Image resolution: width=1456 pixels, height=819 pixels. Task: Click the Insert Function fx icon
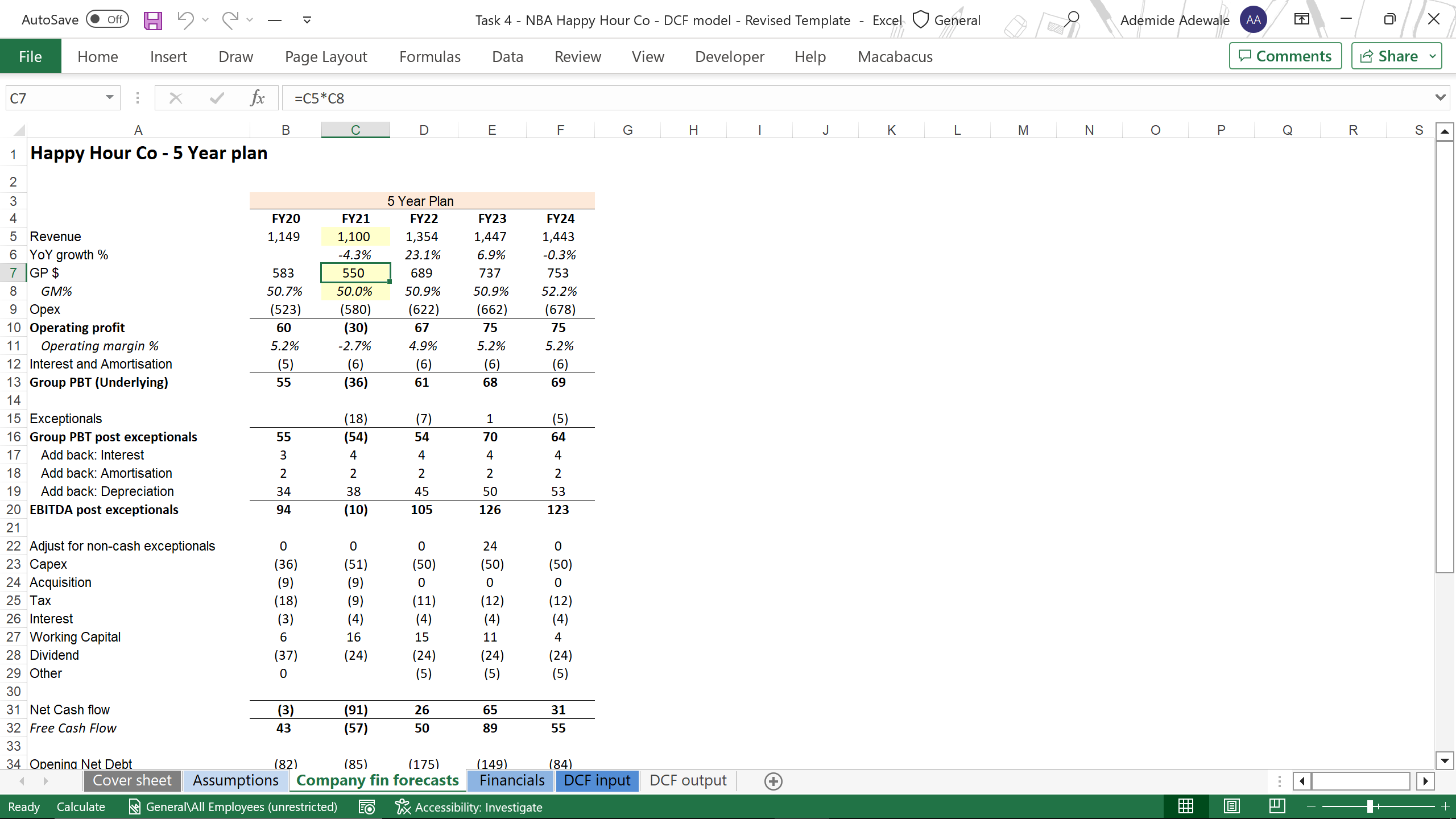[x=257, y=98]
